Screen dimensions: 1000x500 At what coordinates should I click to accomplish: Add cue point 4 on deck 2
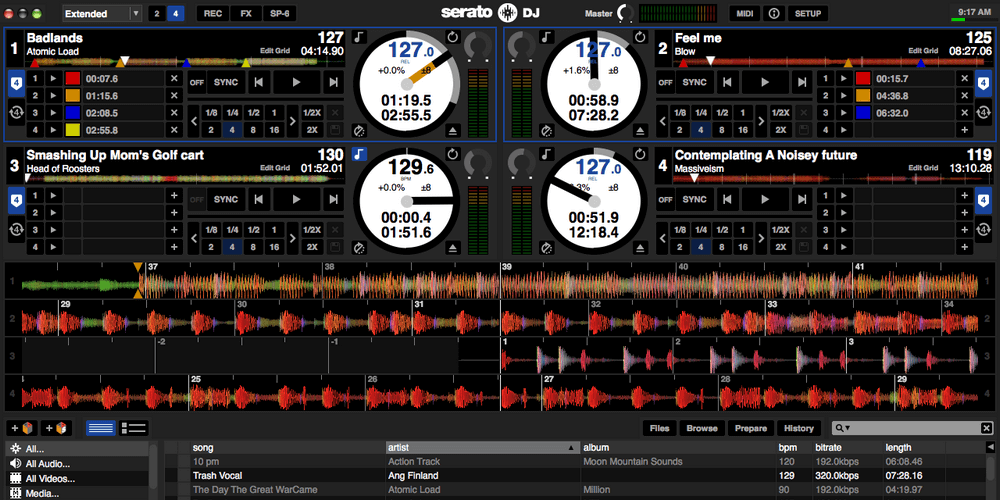[964, 130]
